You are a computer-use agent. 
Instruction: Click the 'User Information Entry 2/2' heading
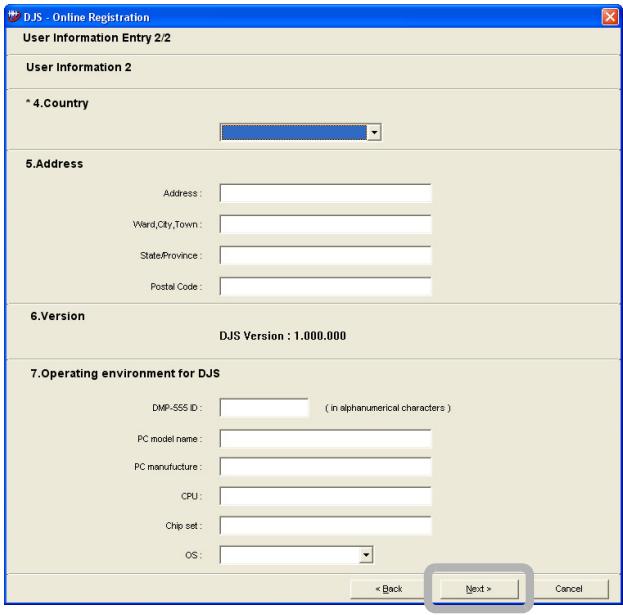tap(97, 38)
